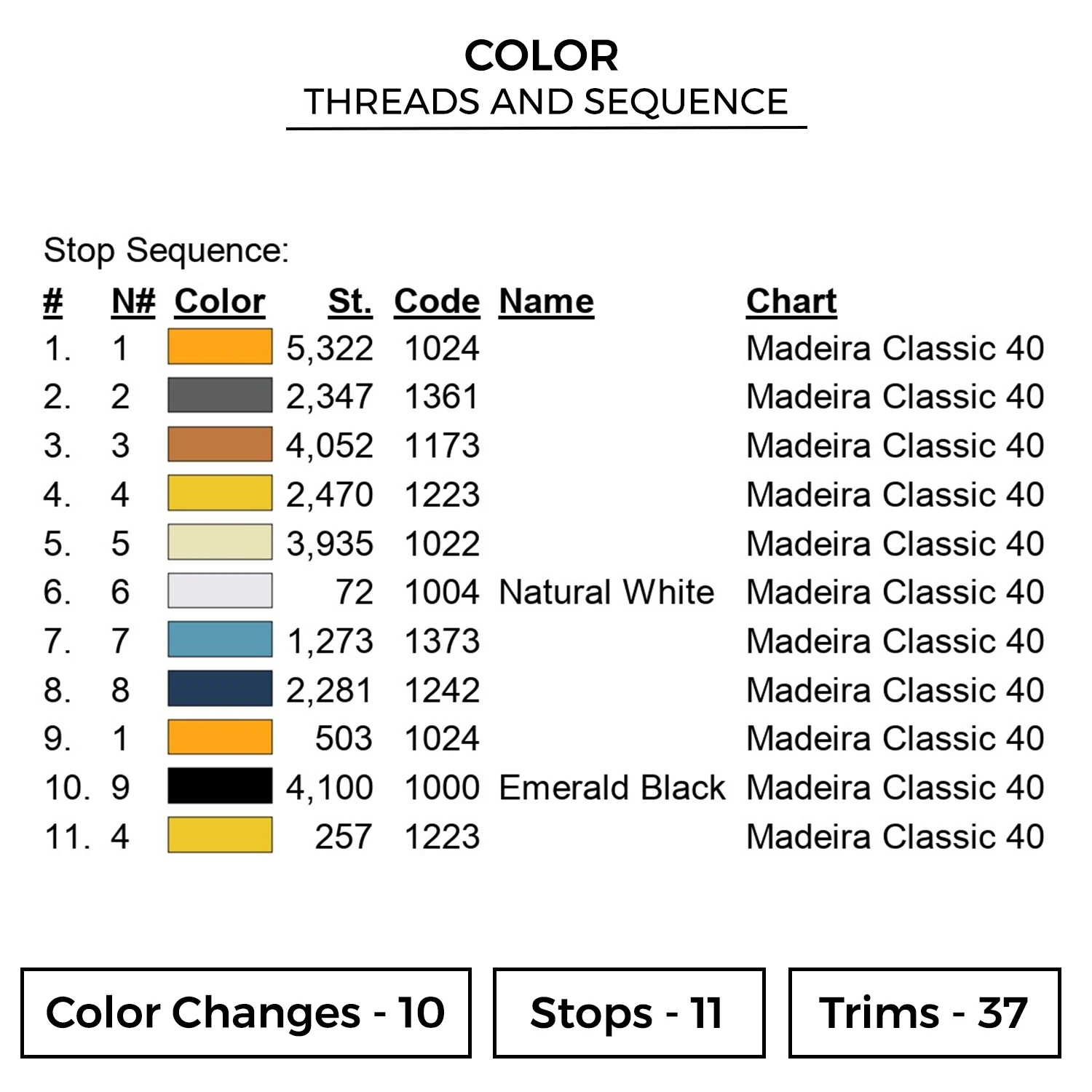The image size is (1092, 1092).
Task: Select the light blue swatch for code 1373
Action: point(220,640)
